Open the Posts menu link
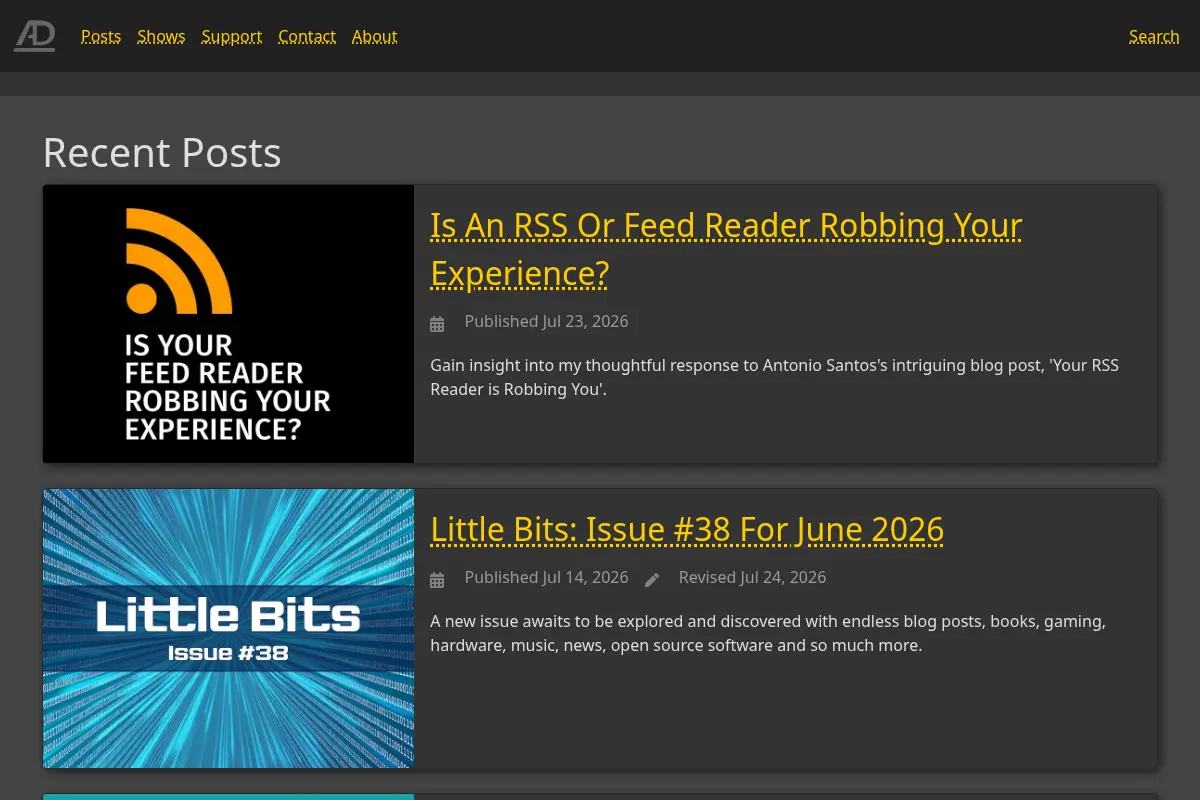 click(x=101, y=36)
